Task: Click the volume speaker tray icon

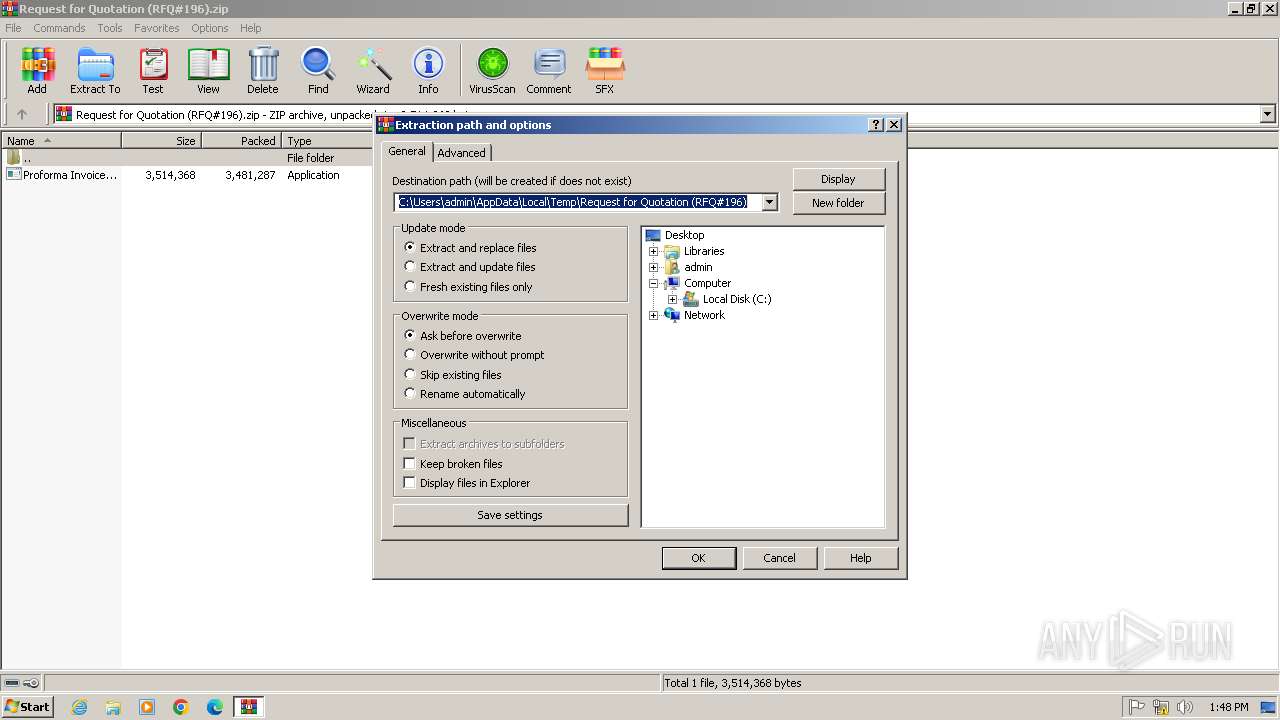Action: click(x=1185, y=707)
